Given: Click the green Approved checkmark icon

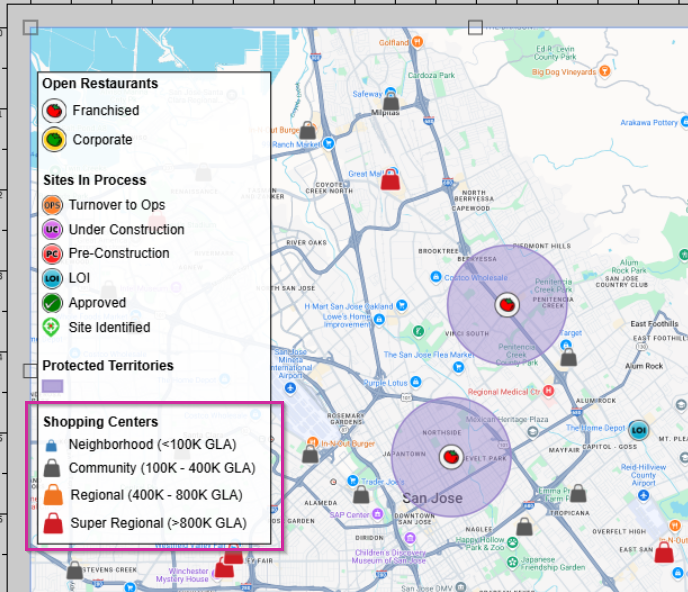Looking at the screenshot, I should click(54, 303).
